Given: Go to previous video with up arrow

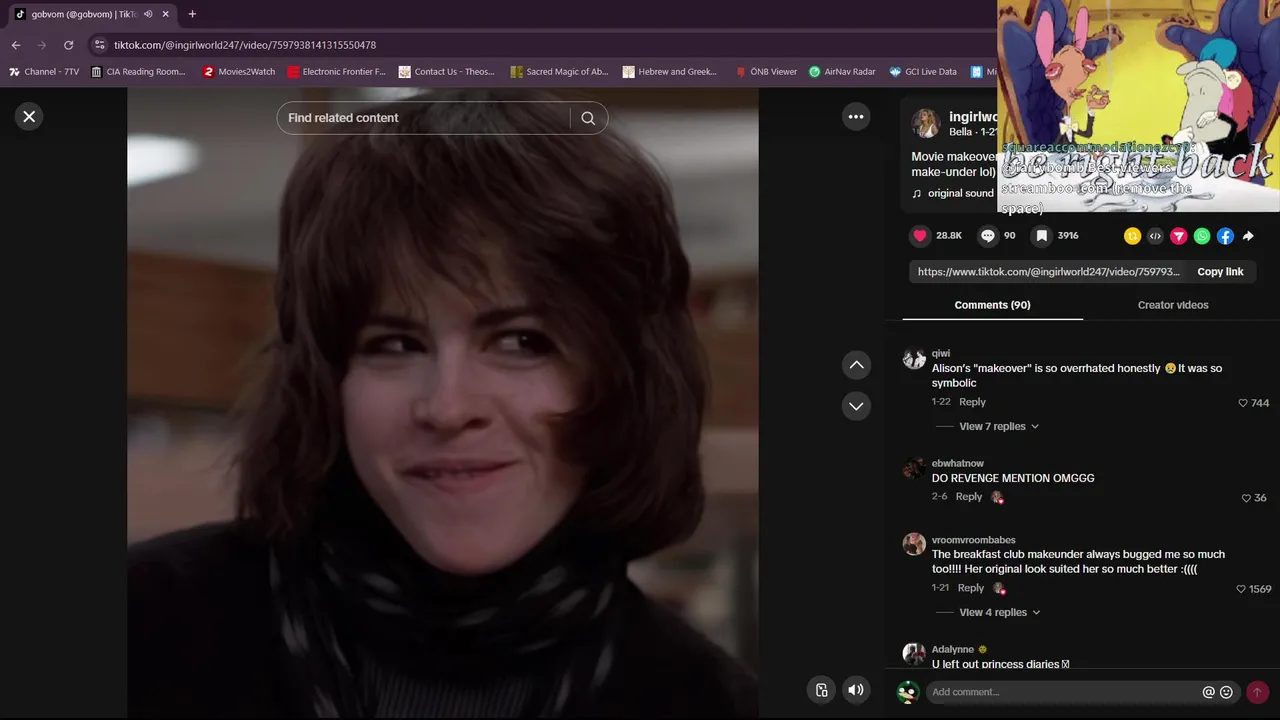Looking at the screenshot, I should tap(856, 366).
